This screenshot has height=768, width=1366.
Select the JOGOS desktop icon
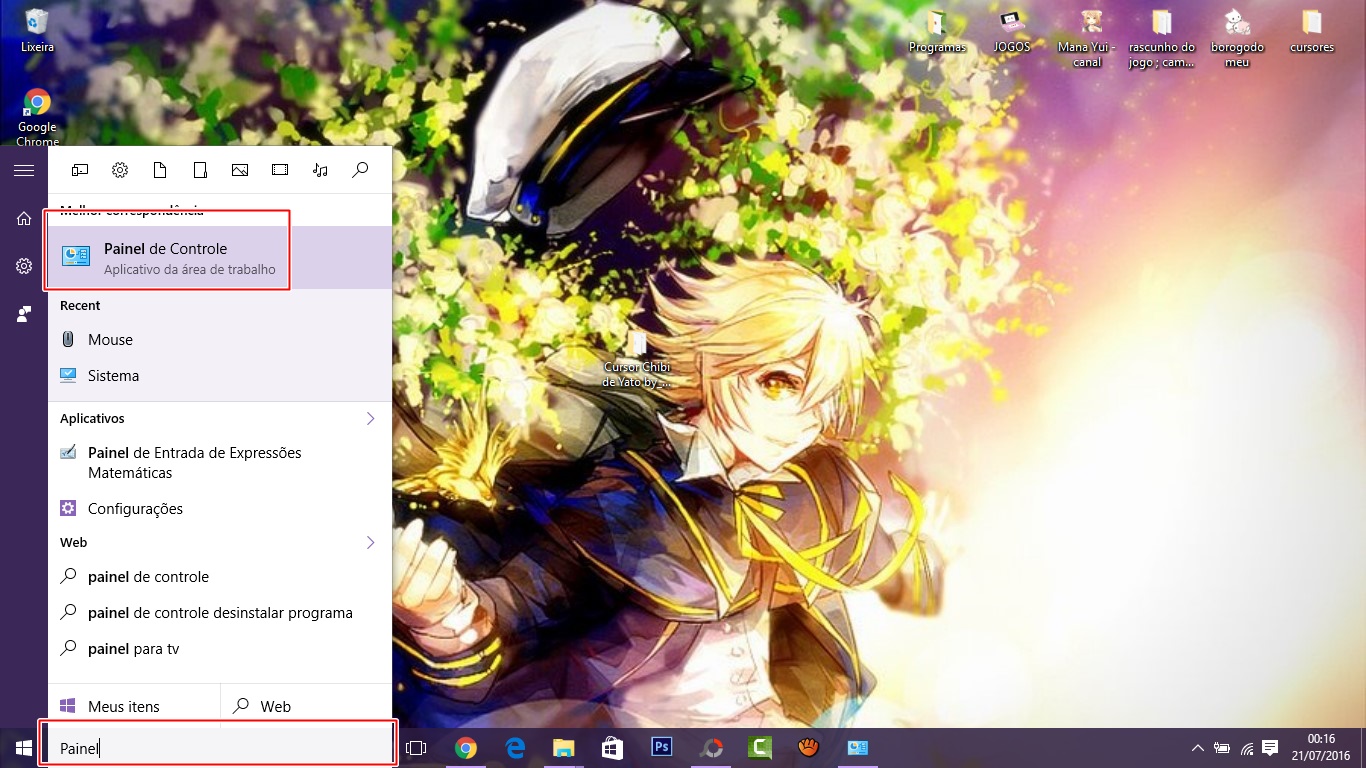(1012, 30)
